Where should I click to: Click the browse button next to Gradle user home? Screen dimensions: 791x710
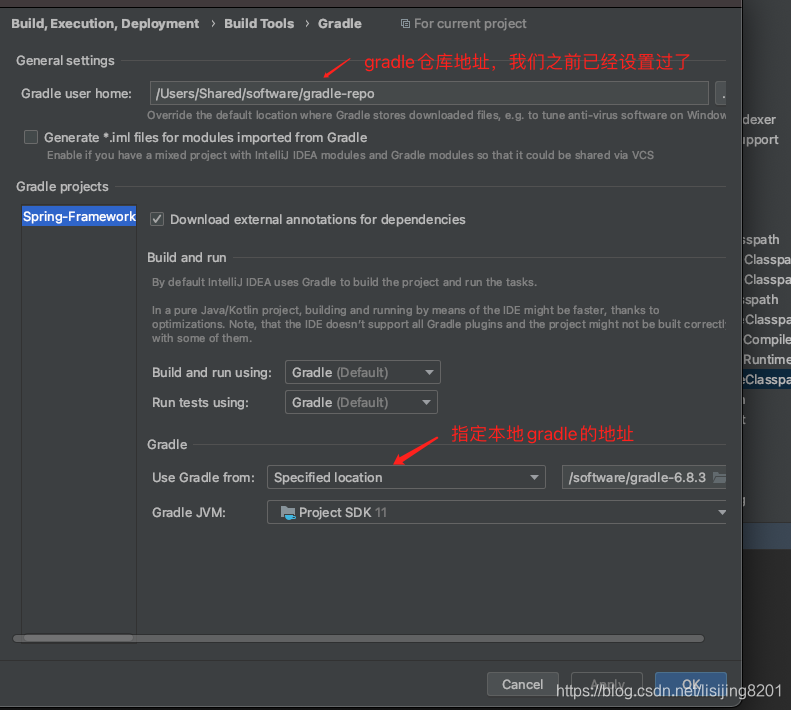(x=721, y=93)
